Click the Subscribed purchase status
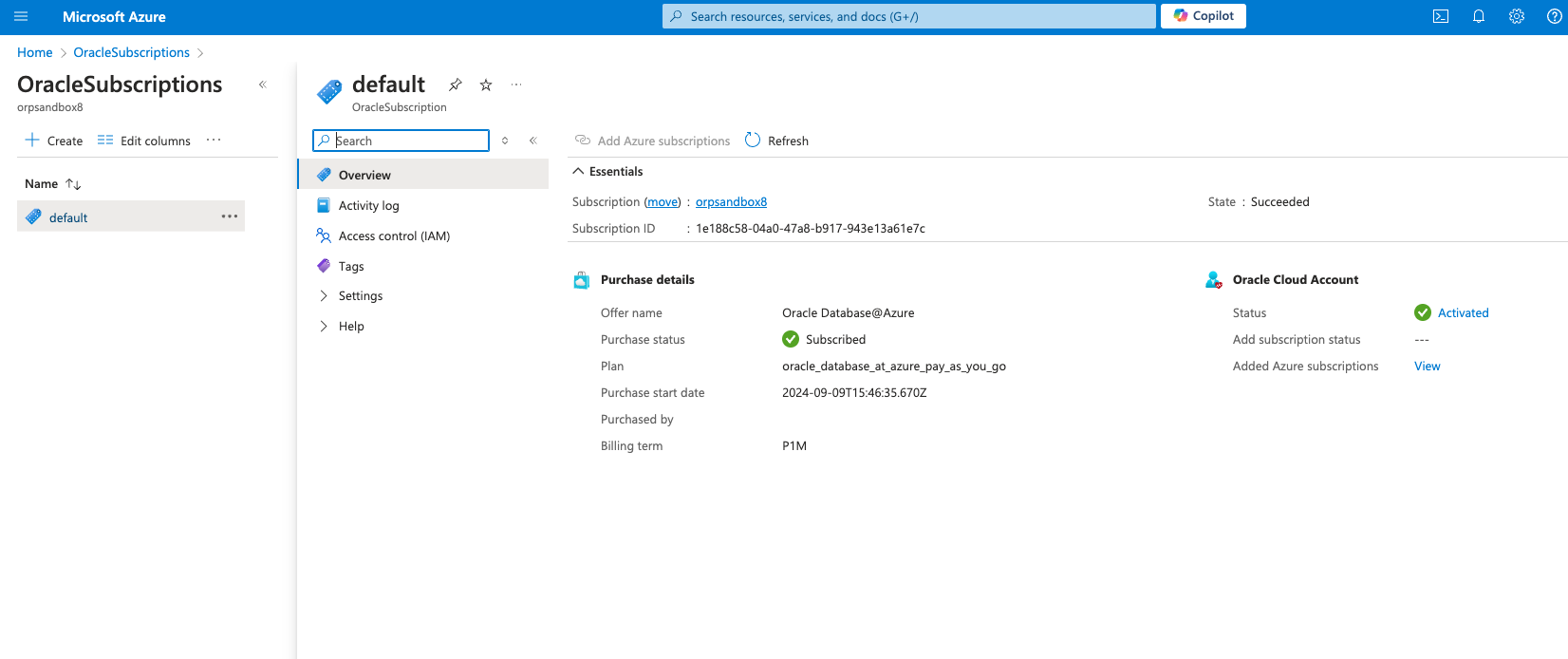The image size is (1568, 659). (x=824, y=339)
